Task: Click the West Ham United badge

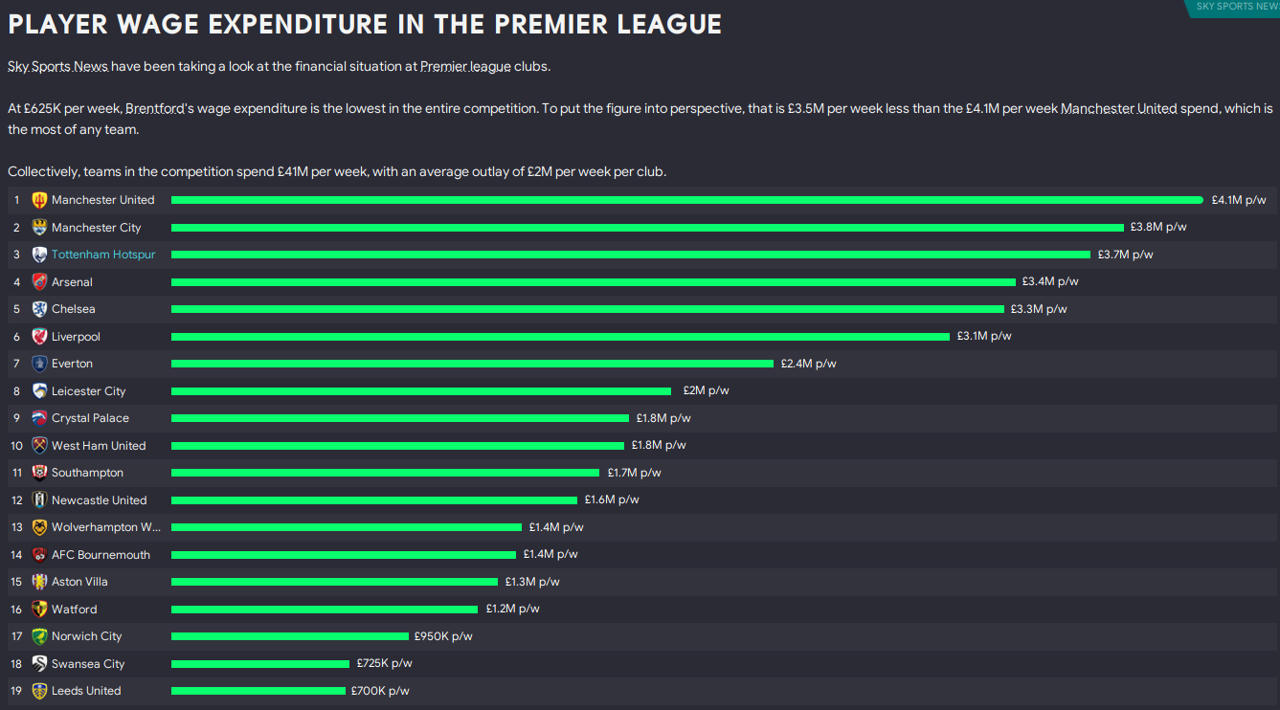Action: point(40,446)
